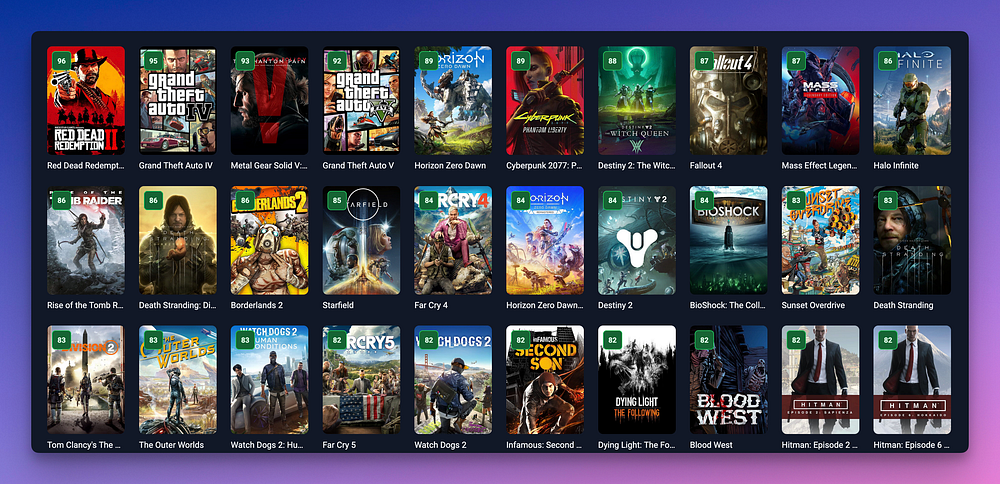Click the 'Starfield' title text

click(x=339, y=305)
